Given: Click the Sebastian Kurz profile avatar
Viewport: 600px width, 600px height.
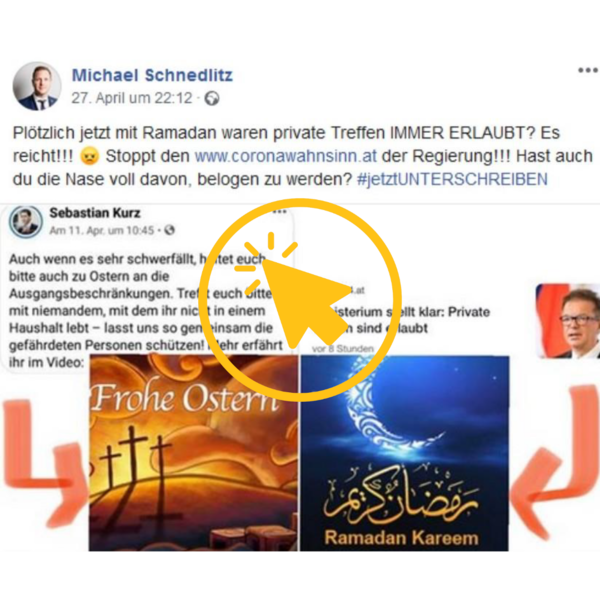Looking at the screenshot, I should [26, 222].
